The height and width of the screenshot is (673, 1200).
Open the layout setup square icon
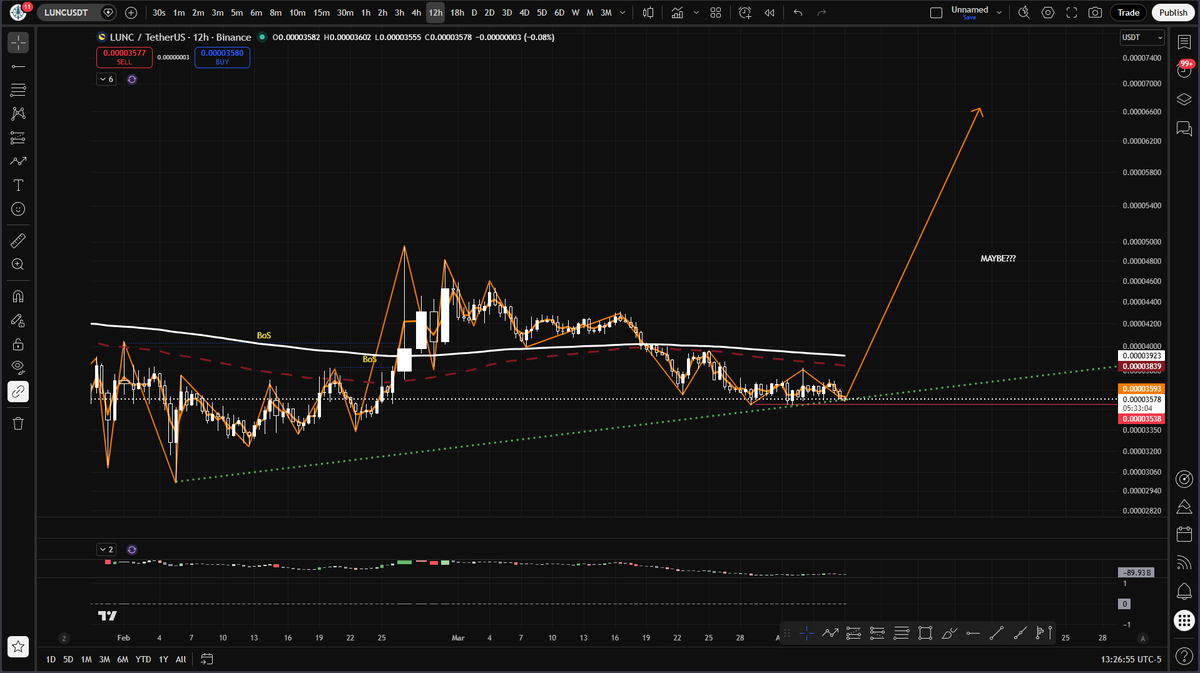(x=936, y=13)
